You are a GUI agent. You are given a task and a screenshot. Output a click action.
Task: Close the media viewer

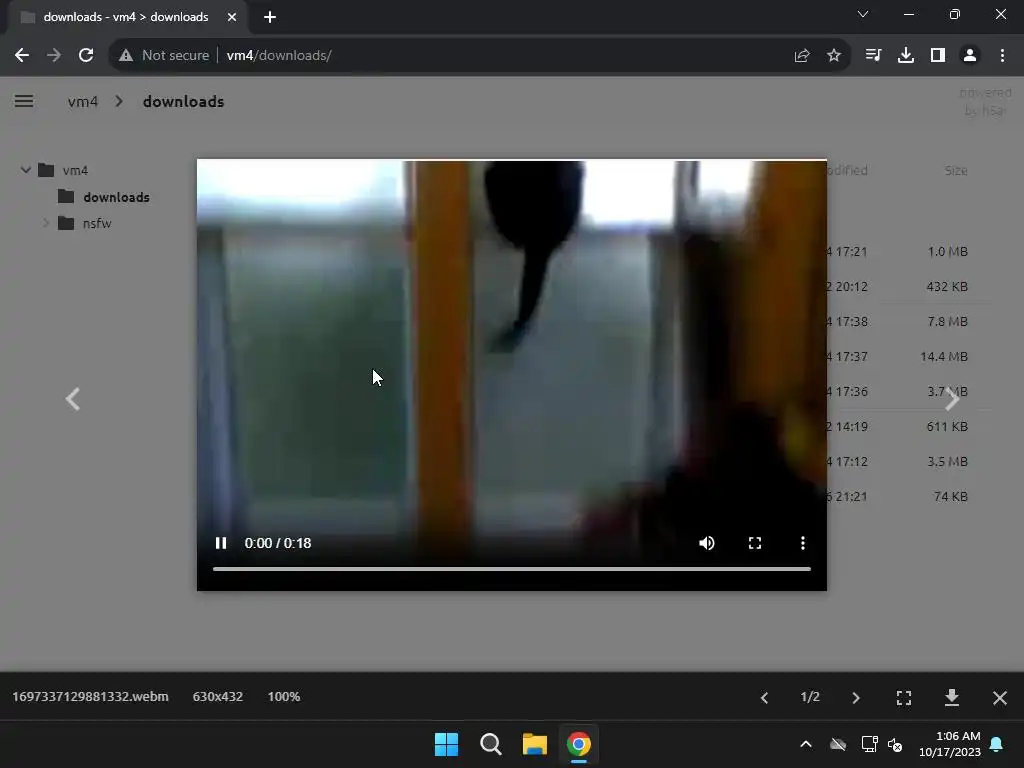point(1000,697)
